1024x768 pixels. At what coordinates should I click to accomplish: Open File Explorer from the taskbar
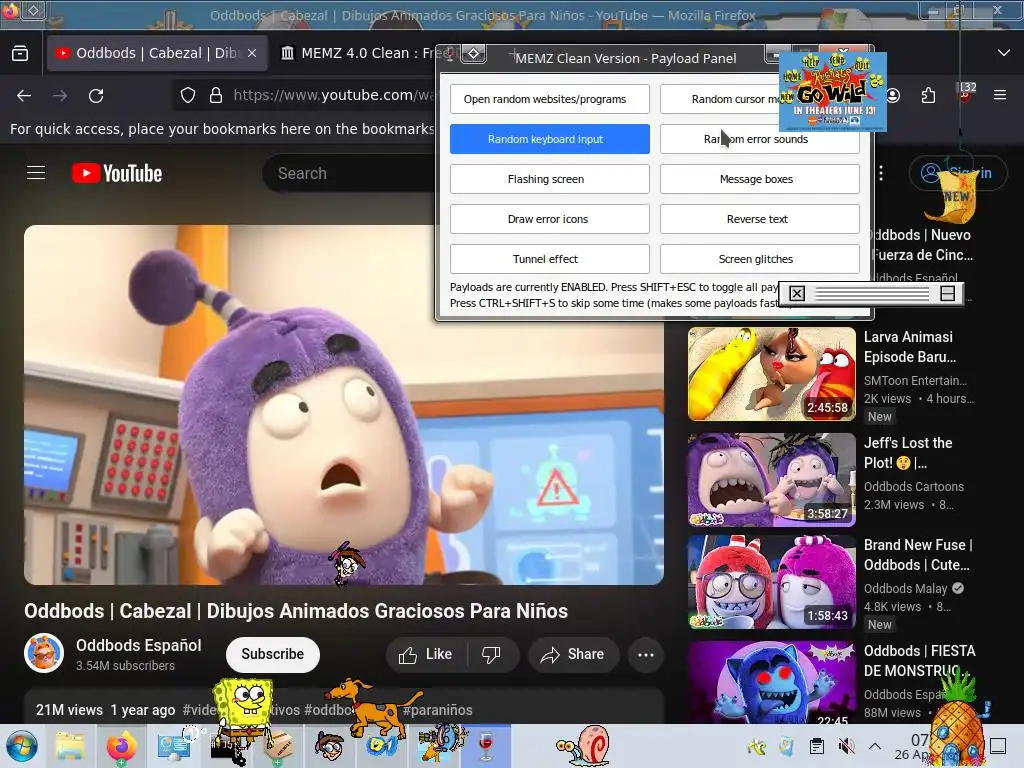point(70,746)
